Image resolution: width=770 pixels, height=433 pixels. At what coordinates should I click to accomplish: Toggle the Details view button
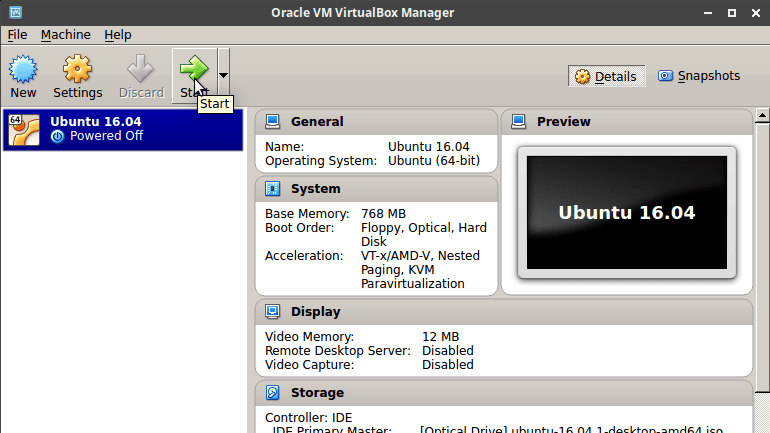606,76
